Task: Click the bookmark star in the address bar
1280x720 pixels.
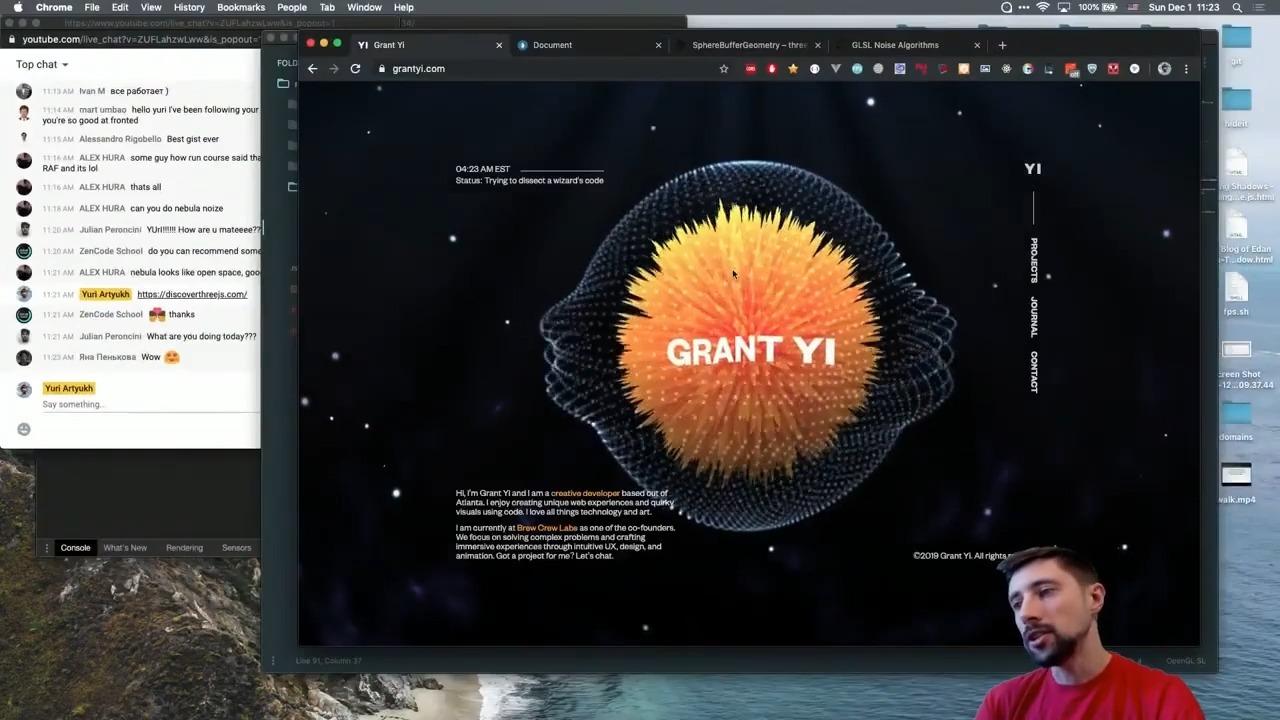Action: [x=723, y=68]
